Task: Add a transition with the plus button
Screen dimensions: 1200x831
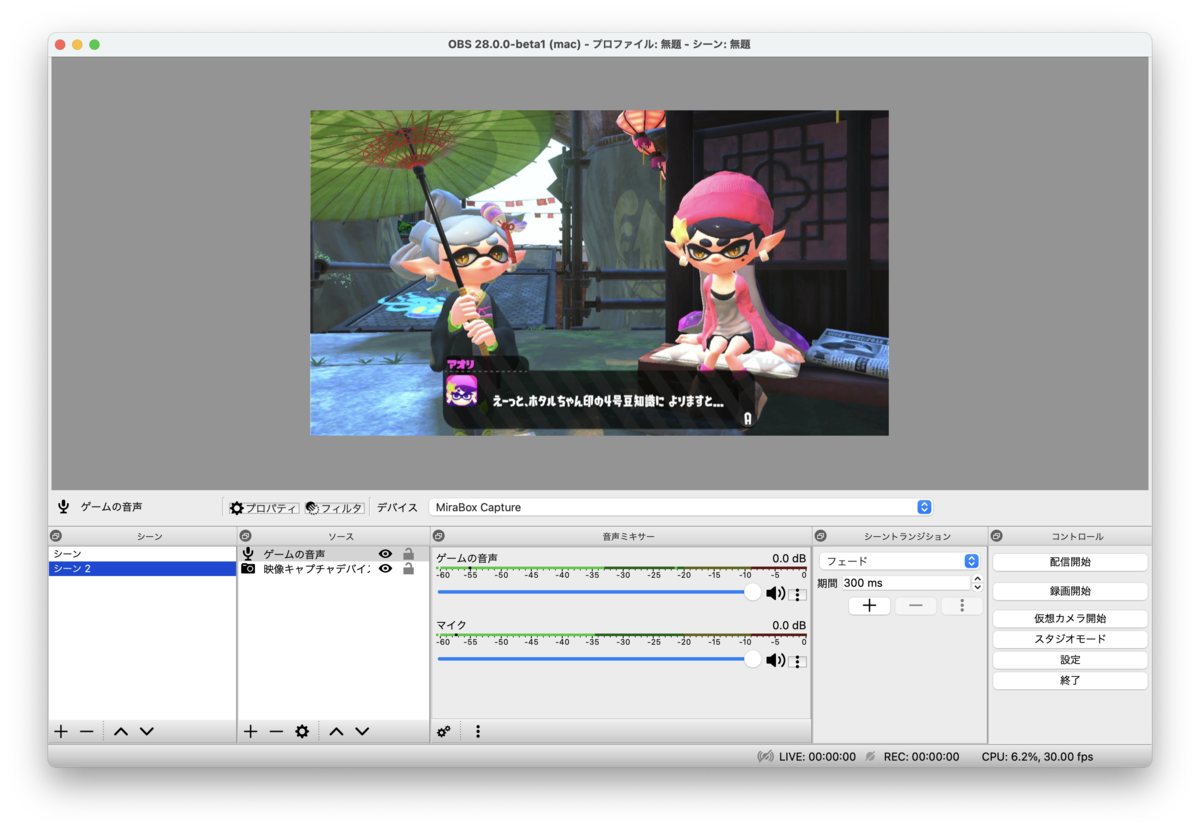Action: 869,606
